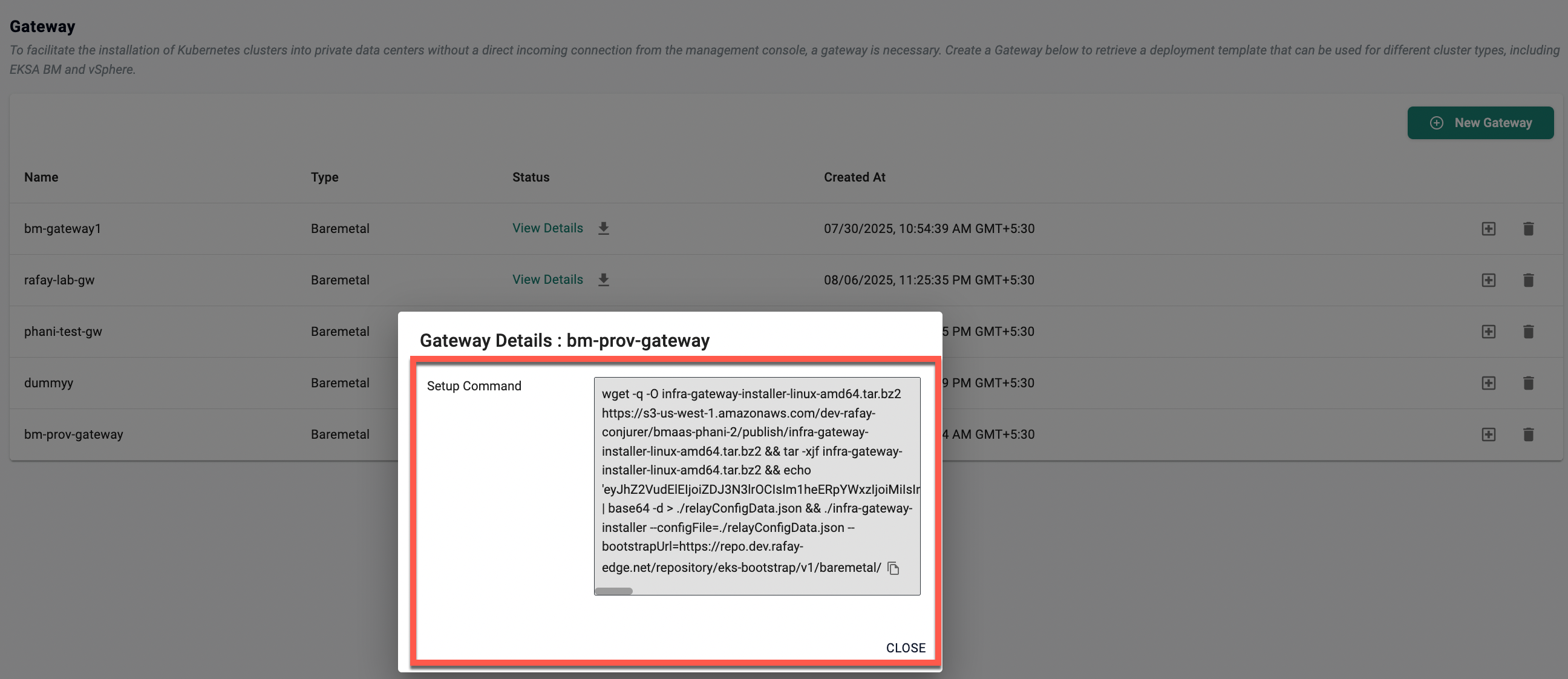This screenshot has height=679, width=1568.
Task: Add cluster for bm-prov-gateway row
Action: (1489, 434)
